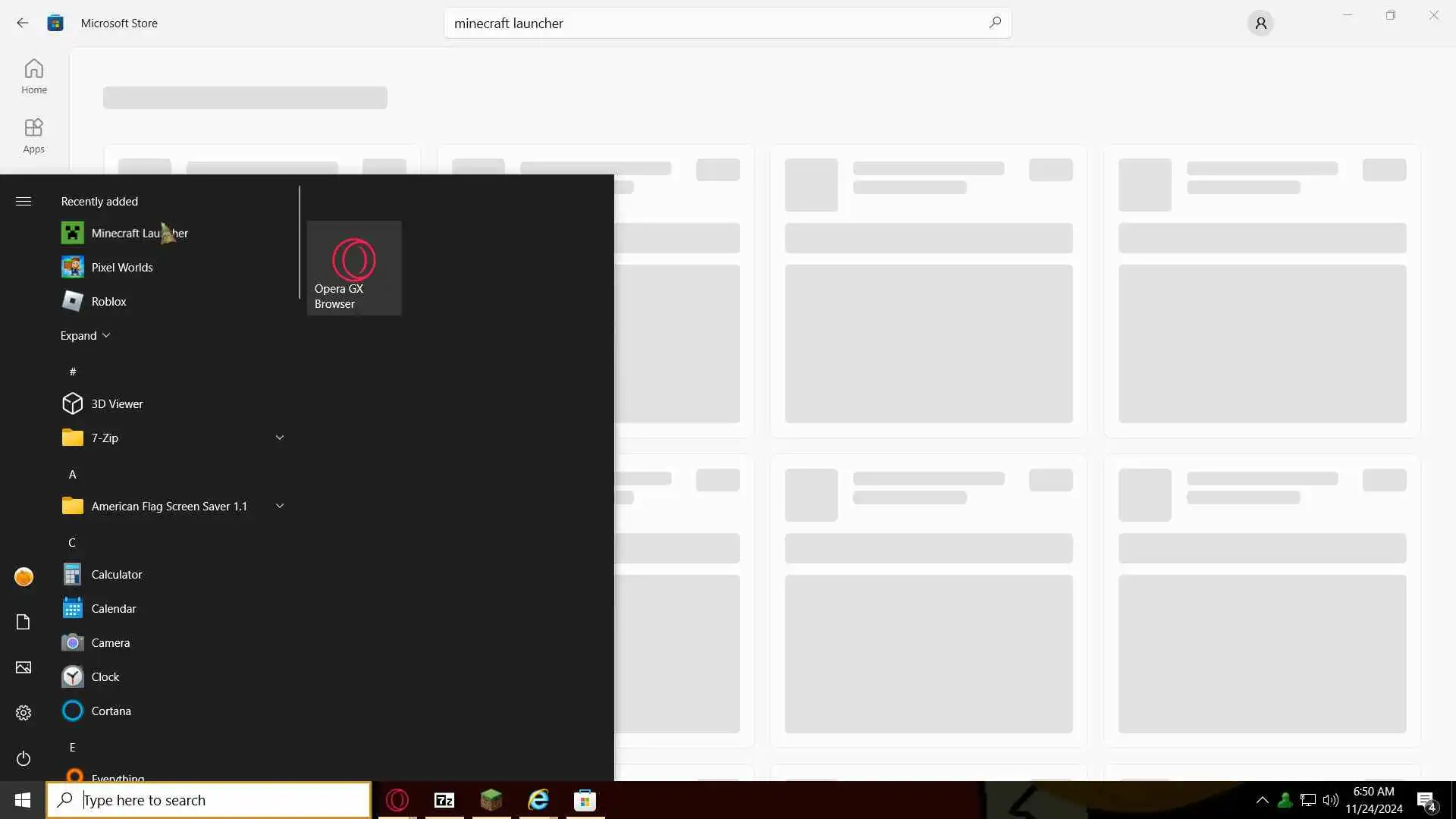Open the notification action center icon
Screen dimensions: 1456x819
tap(1426, 801)
